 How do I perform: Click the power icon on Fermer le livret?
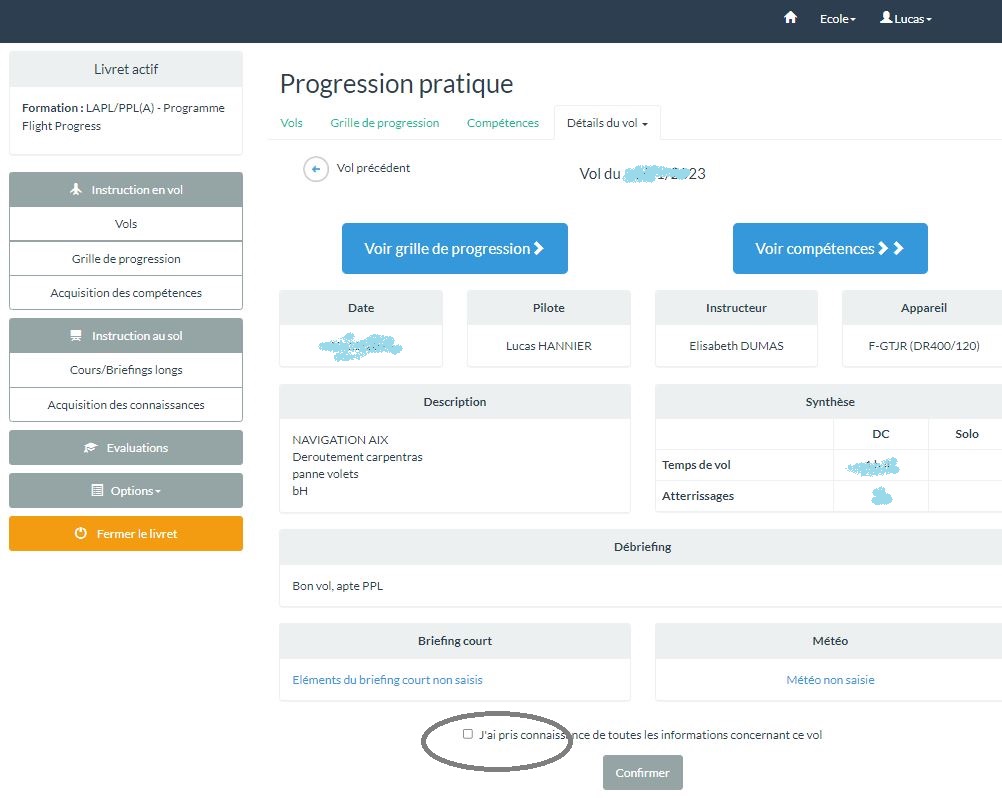(81, 534)
